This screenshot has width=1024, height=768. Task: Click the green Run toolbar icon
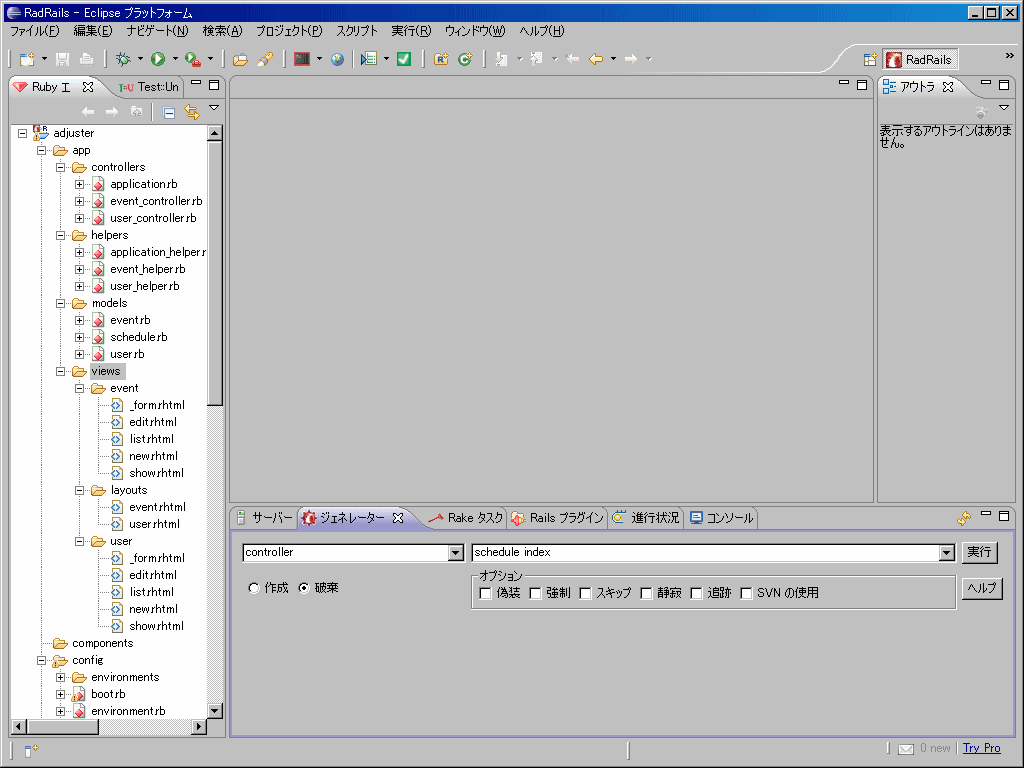[x=156, y=58]
